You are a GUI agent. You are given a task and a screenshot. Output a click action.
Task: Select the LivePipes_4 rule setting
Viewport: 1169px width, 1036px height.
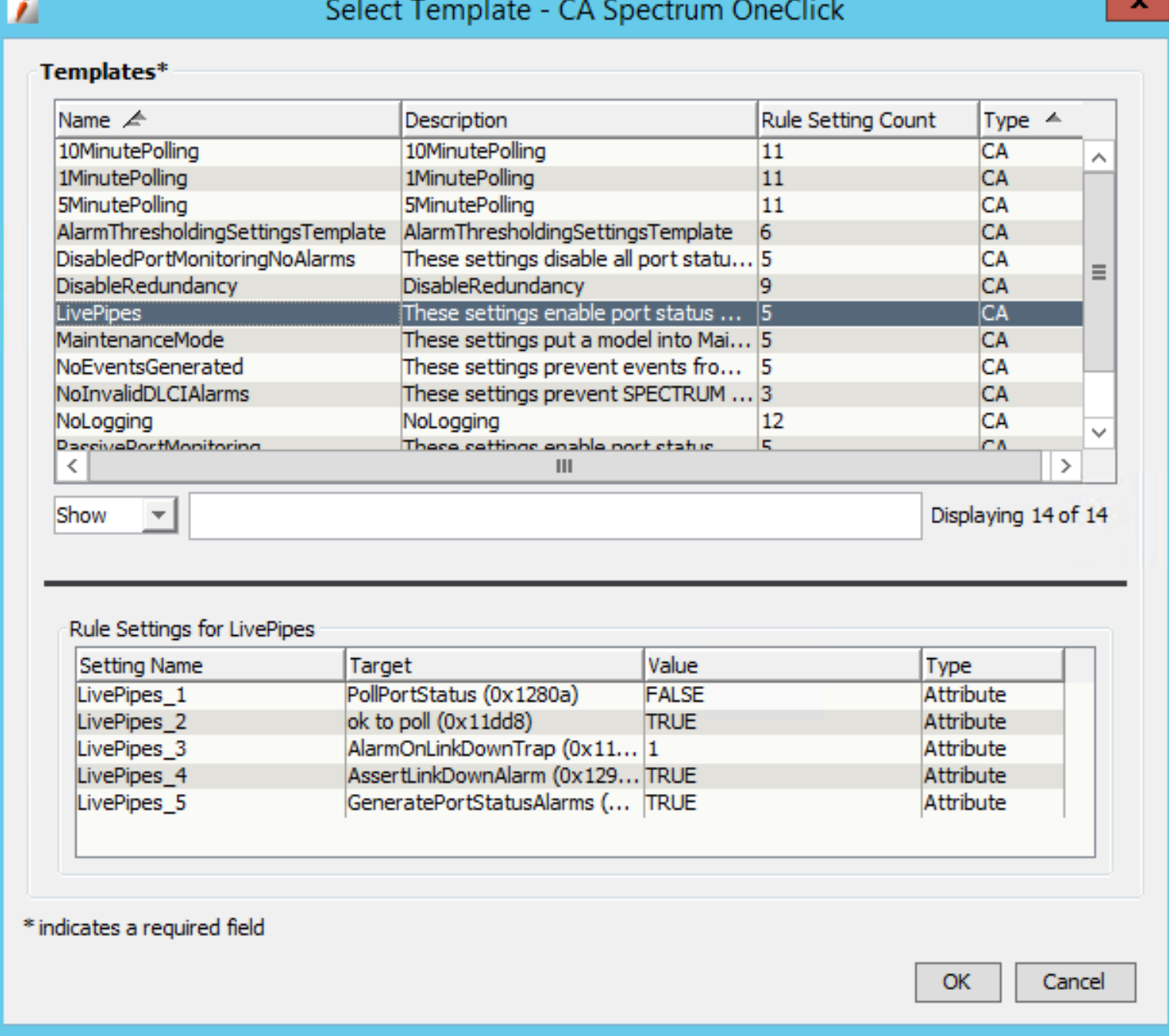[x=132, y=775]
